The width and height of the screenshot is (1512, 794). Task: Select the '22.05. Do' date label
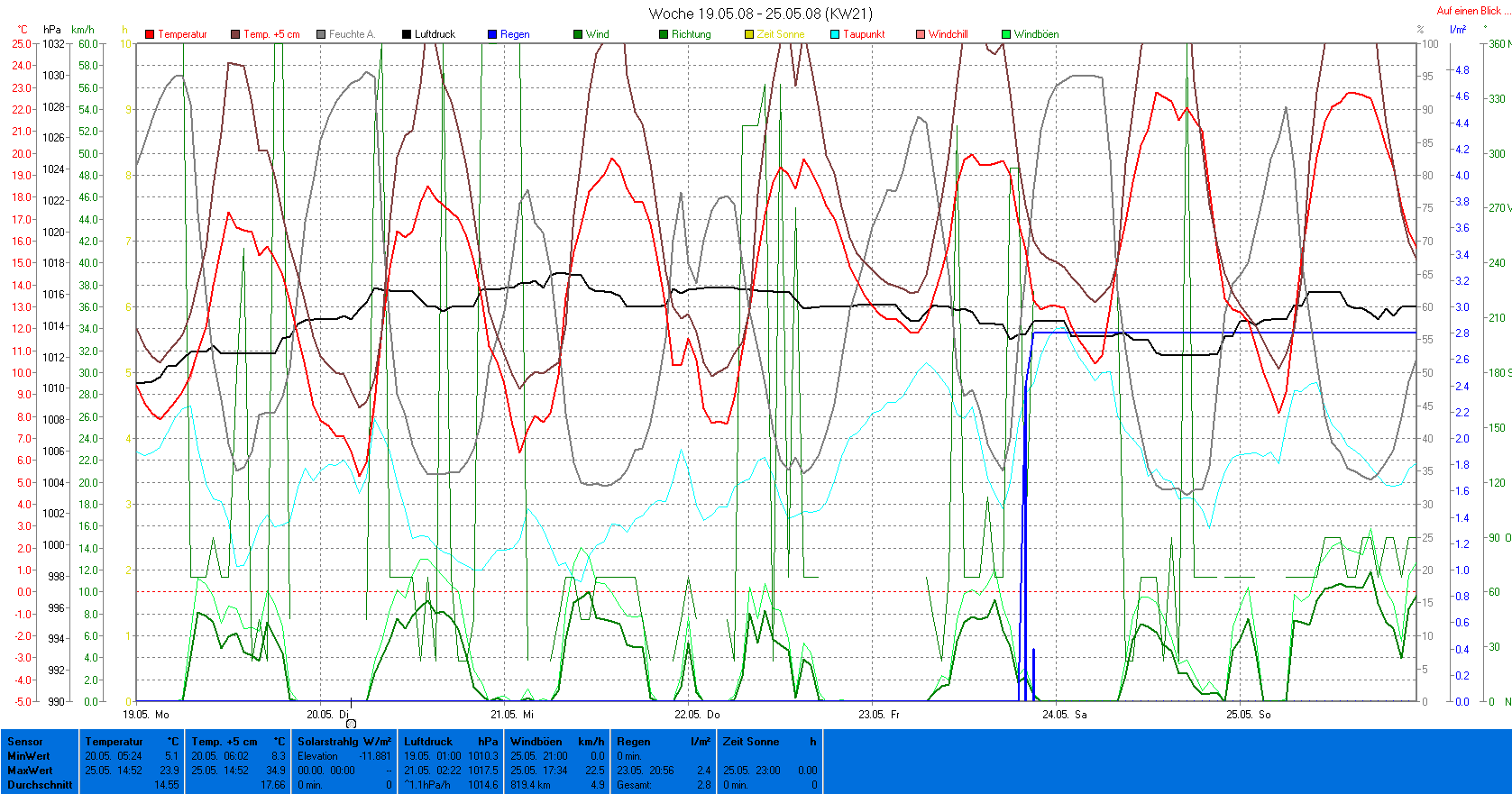pyautogui.click(x=697, y=715)
